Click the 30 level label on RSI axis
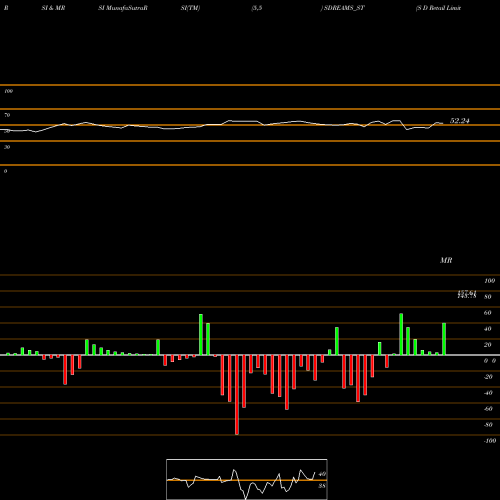This screenshot has height=500, width=500. pyautogui.click(x=7, y=147)
